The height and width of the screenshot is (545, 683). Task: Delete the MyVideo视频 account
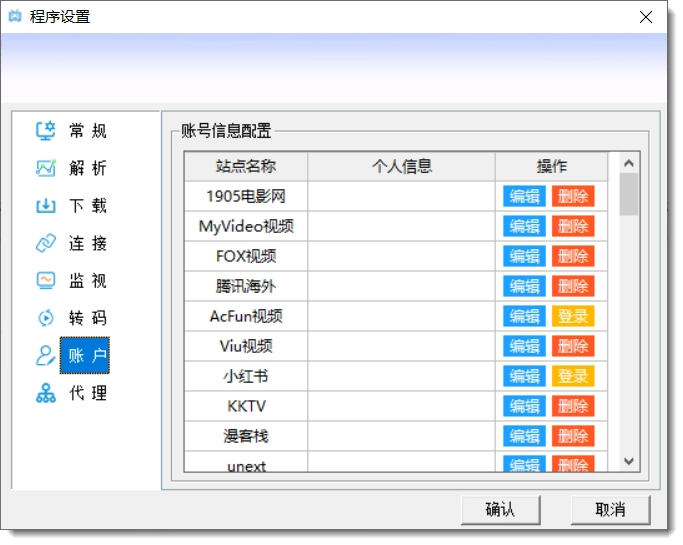[x=573, y=227]
